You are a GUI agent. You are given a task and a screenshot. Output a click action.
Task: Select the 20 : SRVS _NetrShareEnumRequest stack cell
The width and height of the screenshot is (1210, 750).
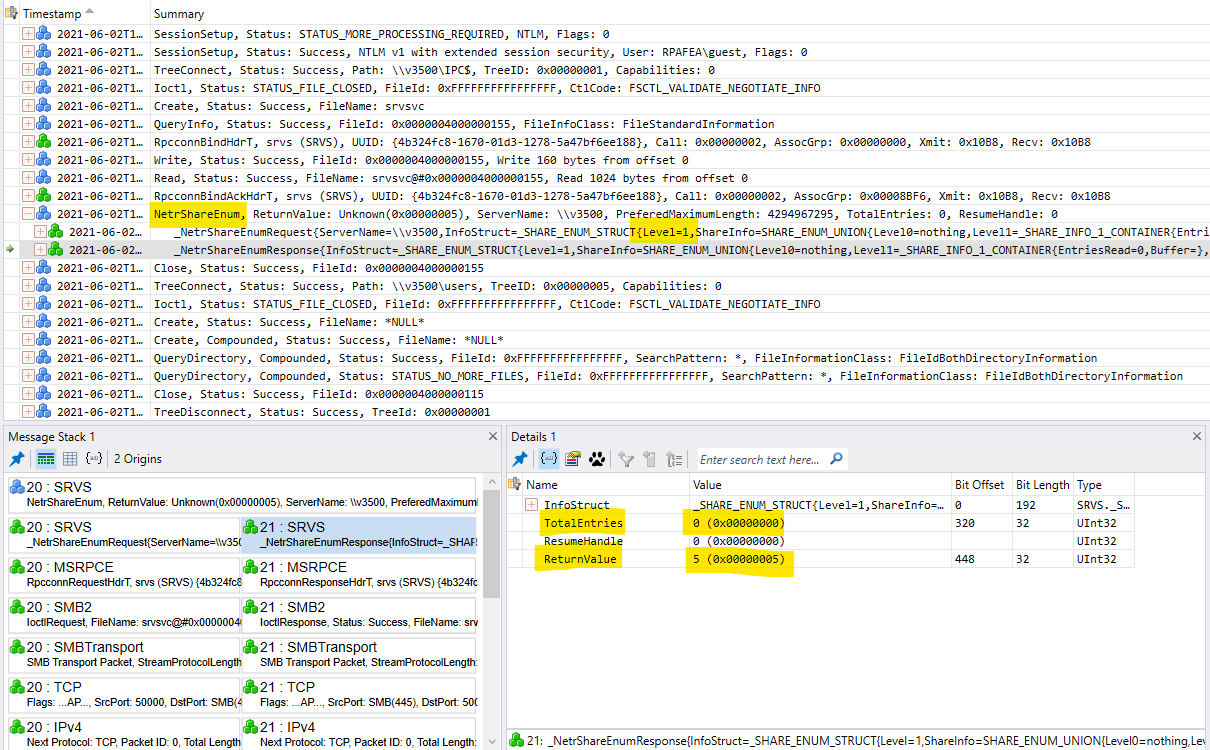tap(122, 534)
